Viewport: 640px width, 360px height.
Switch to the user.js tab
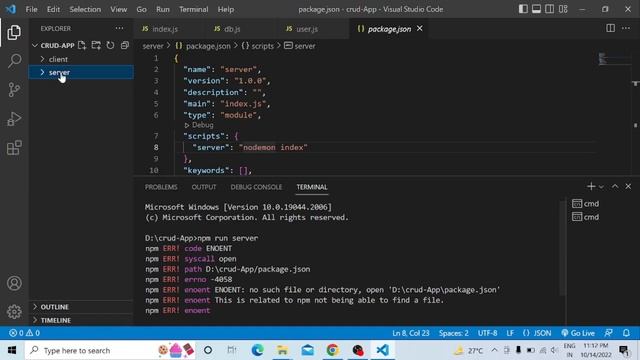(x=307, y=29)
